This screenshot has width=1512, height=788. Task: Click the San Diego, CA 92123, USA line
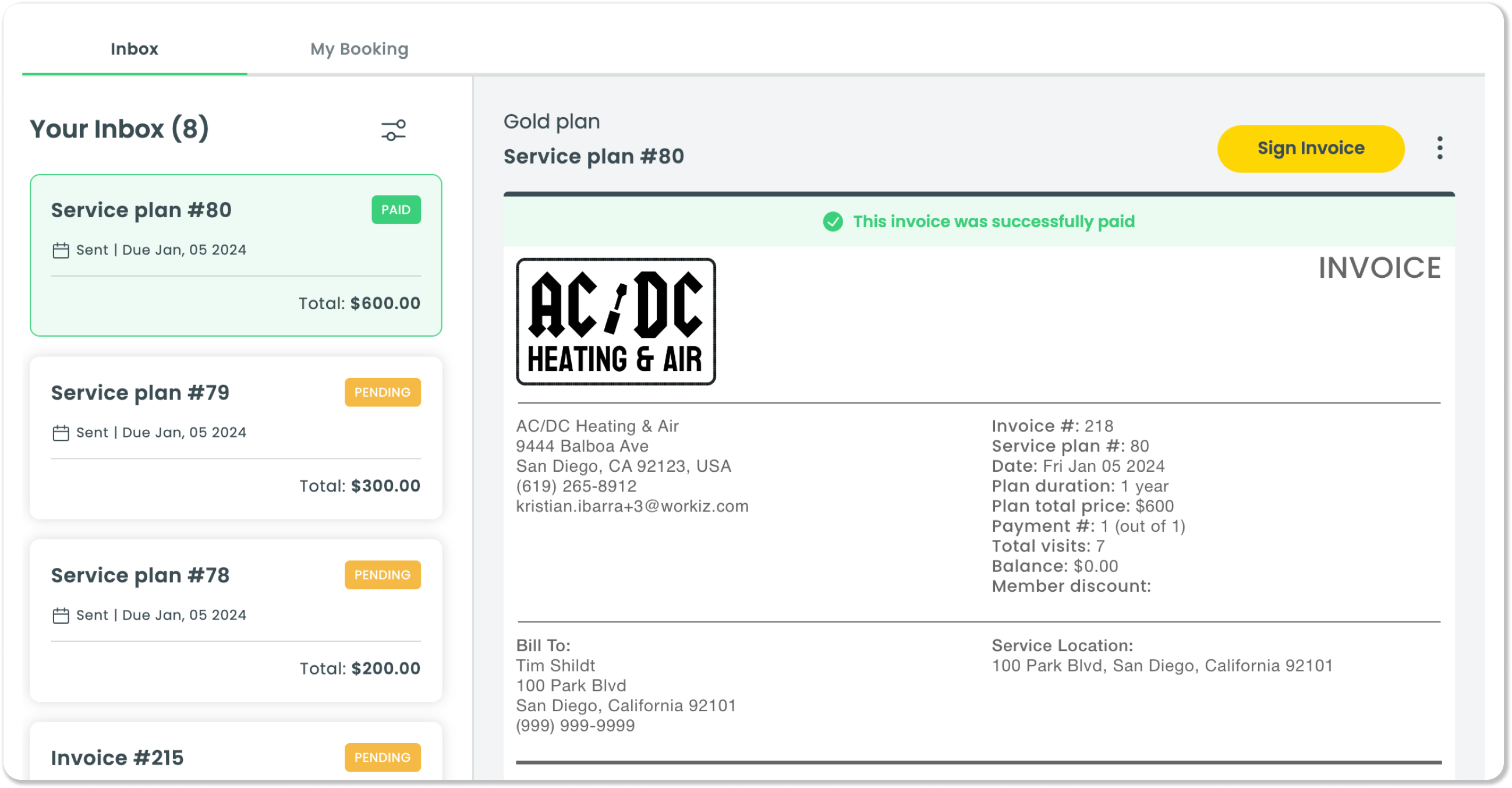pyautogui.click(x=624, y=467)
